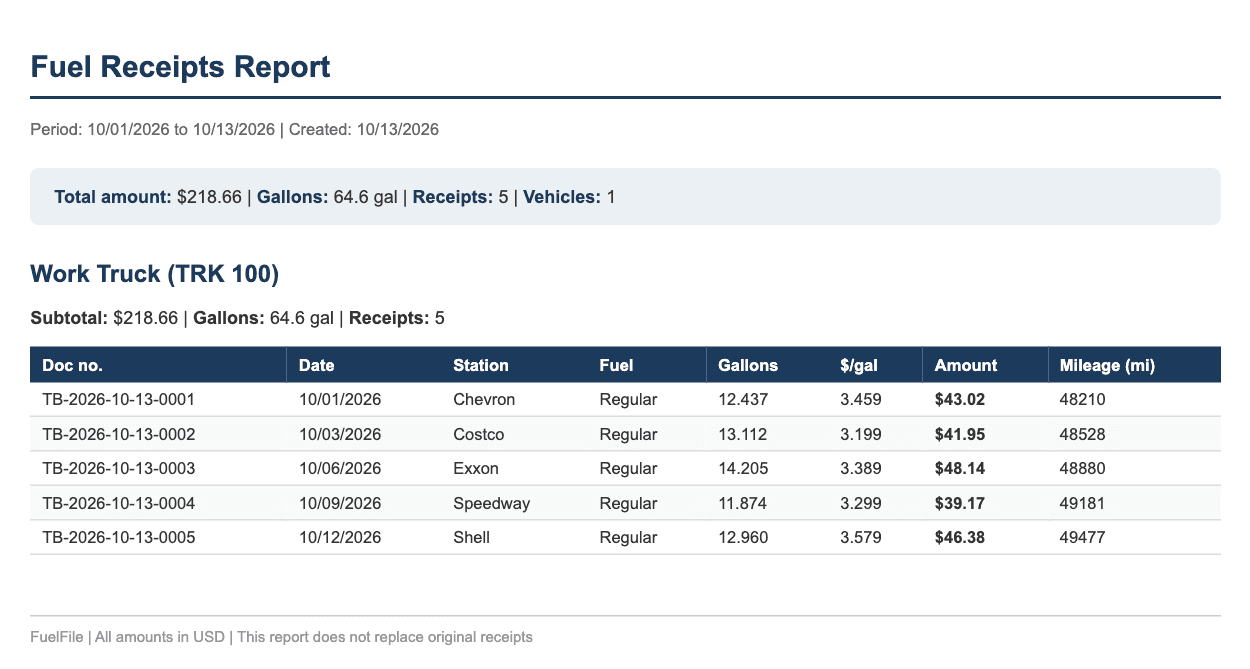Click the date 10/09/2026
This screenshot has width=1250, height=669.
pos(340,503)
